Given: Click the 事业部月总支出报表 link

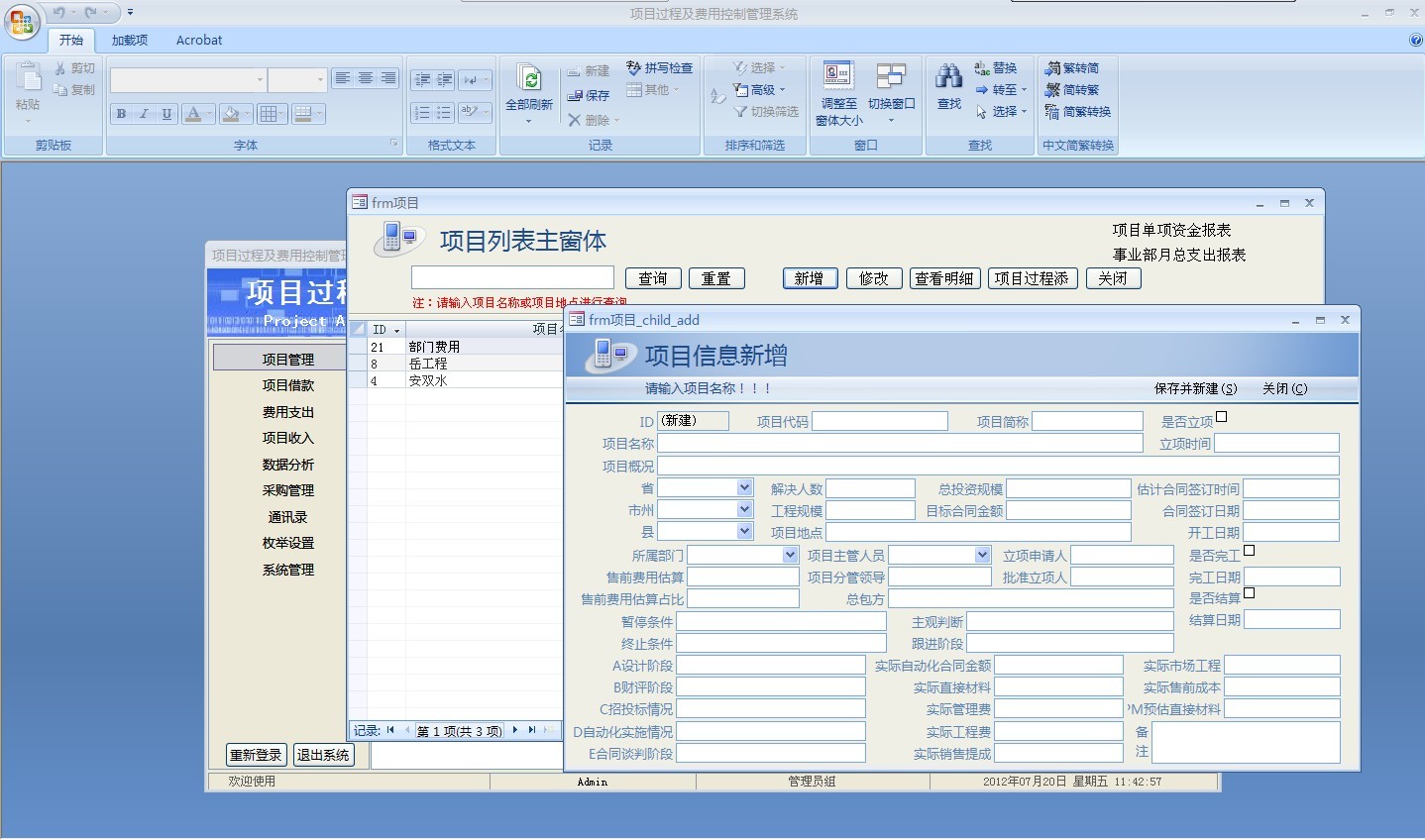Looking at the screenshot, I should pyautogui.click(x=1179, y=255).
